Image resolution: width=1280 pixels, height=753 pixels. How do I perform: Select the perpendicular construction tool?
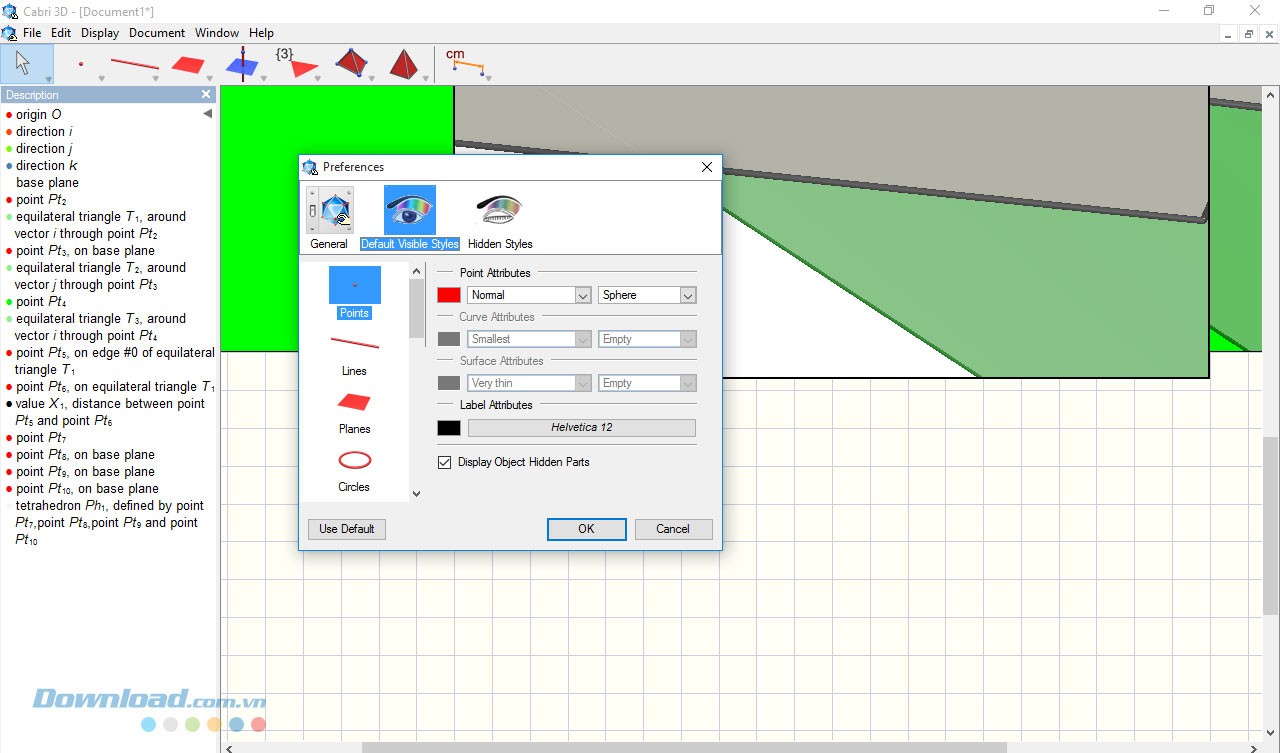241,64
